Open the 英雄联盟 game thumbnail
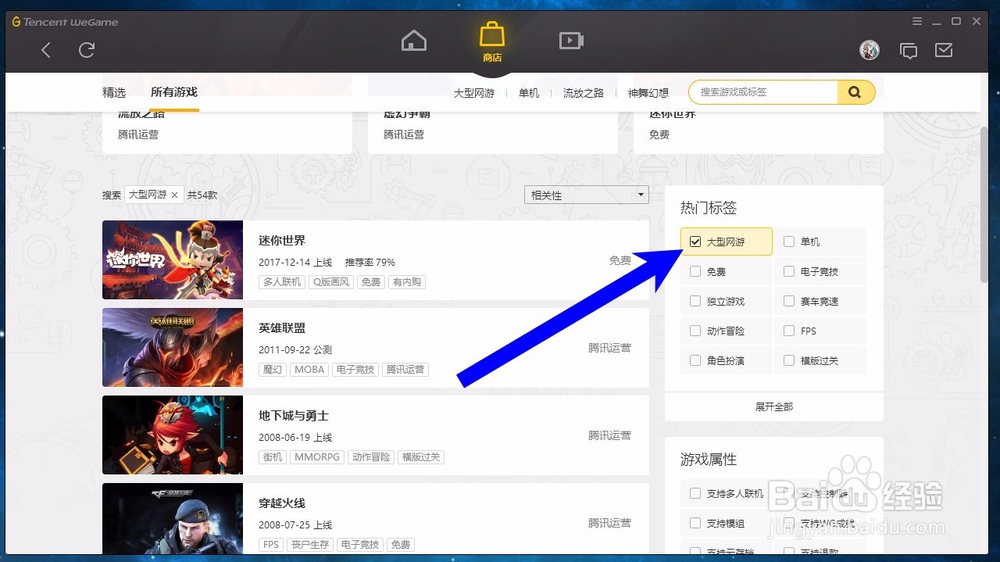 (x=172, y=347)
